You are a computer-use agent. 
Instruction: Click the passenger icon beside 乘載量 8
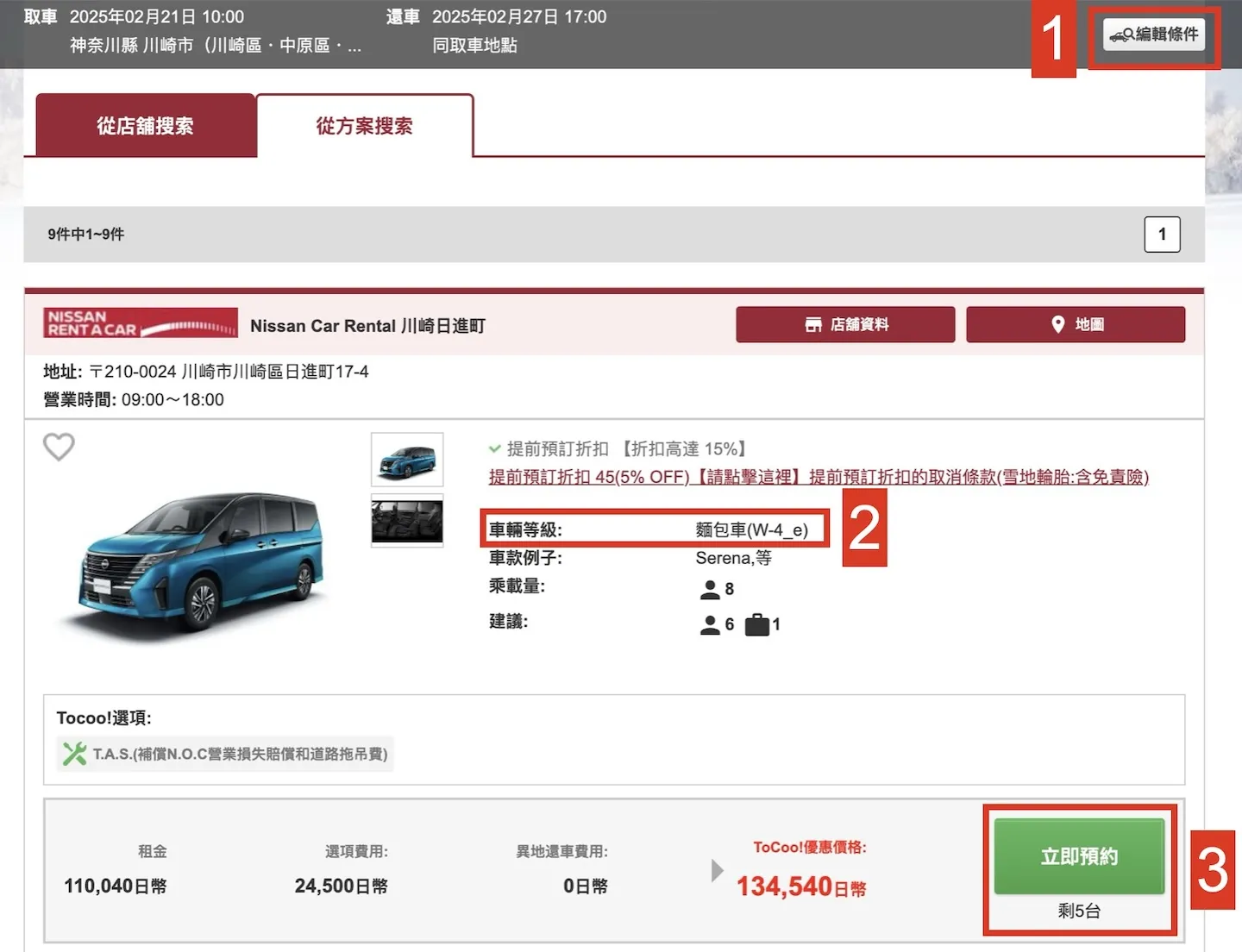pyautogui.click(x=710, y=589)
